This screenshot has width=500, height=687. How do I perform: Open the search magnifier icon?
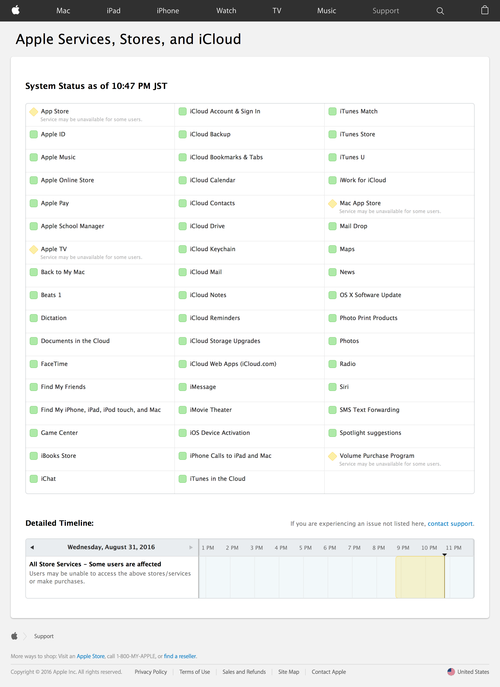point(440,11)
